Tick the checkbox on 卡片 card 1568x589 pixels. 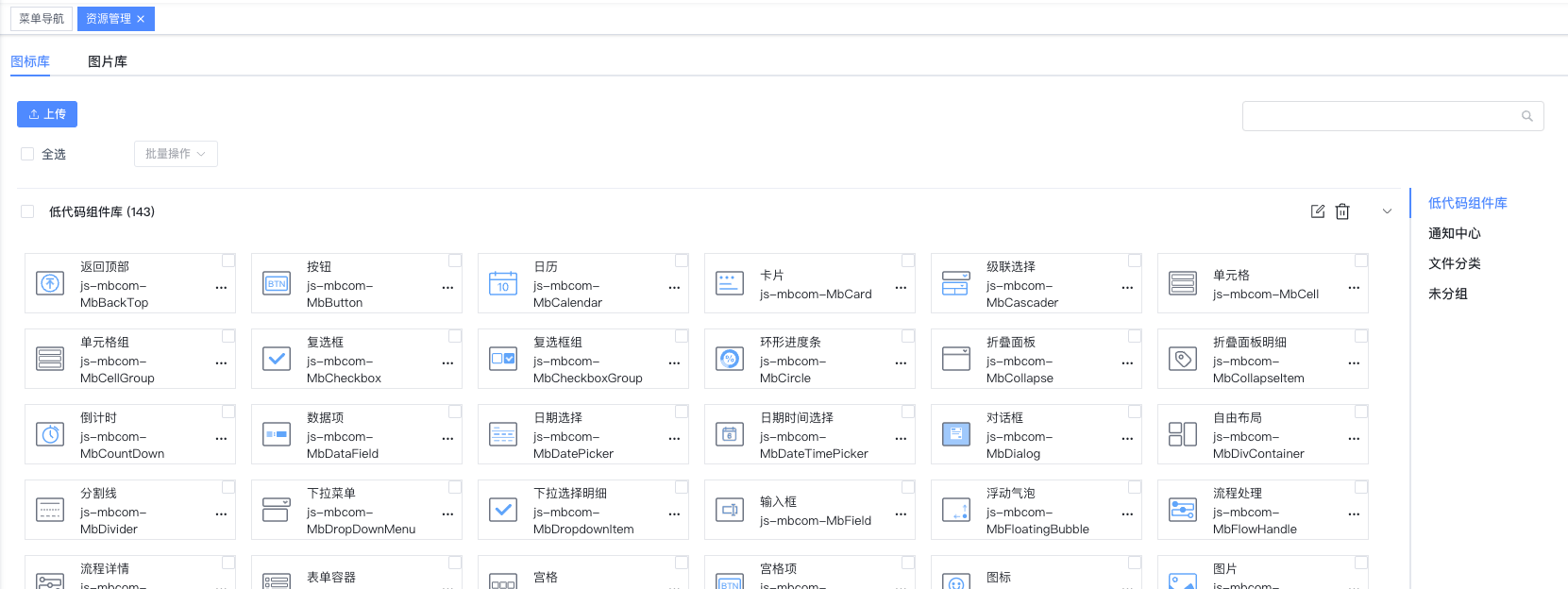coord(908,261)
